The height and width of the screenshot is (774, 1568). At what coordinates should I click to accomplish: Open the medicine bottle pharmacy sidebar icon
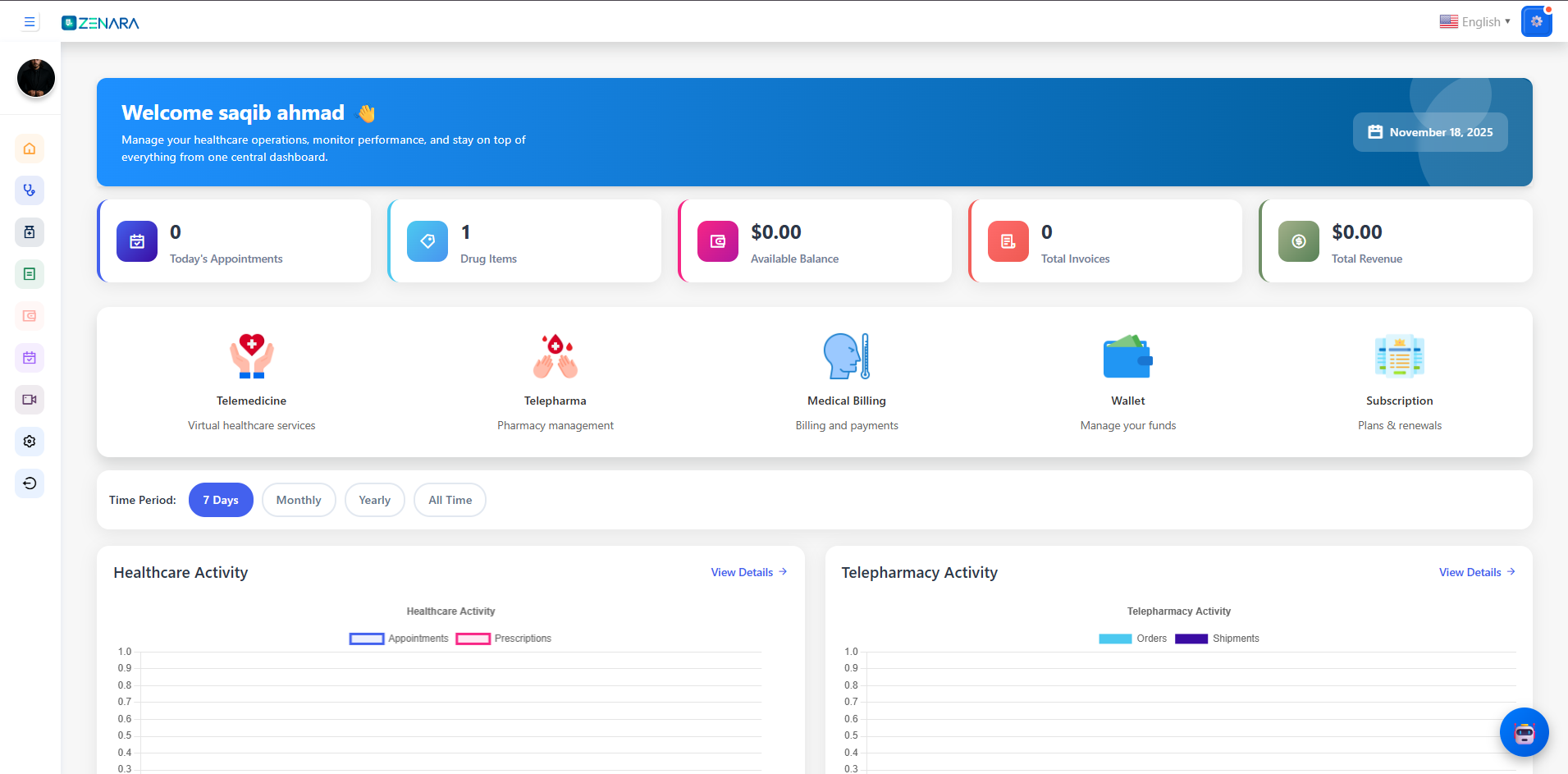coord(30,232)
